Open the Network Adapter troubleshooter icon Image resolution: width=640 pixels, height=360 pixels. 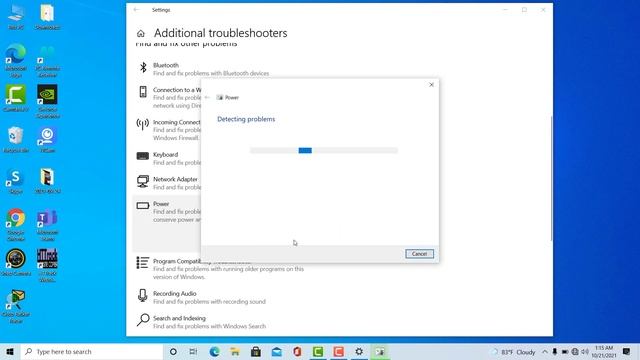142,181
